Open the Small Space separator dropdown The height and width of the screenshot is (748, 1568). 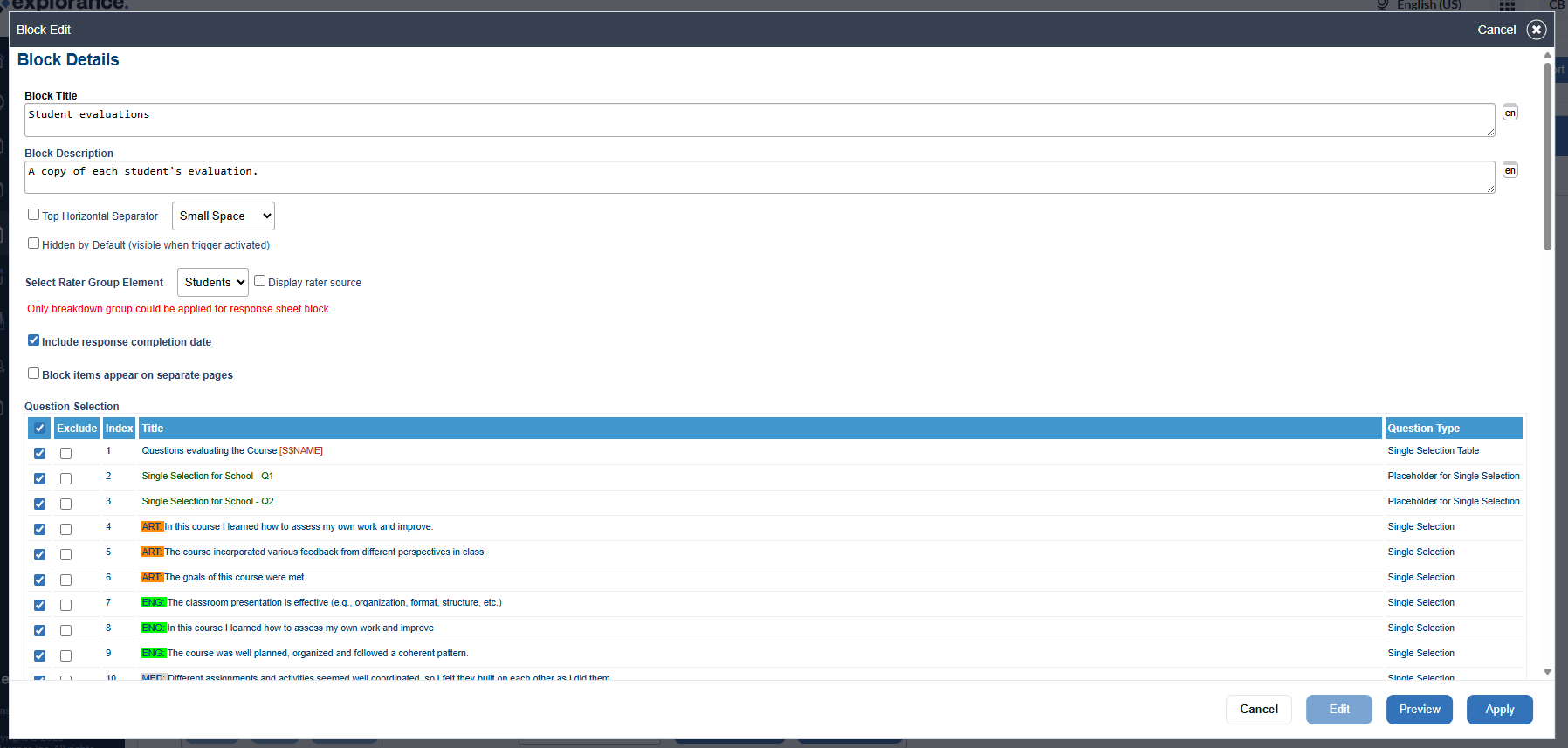(224, 216)
